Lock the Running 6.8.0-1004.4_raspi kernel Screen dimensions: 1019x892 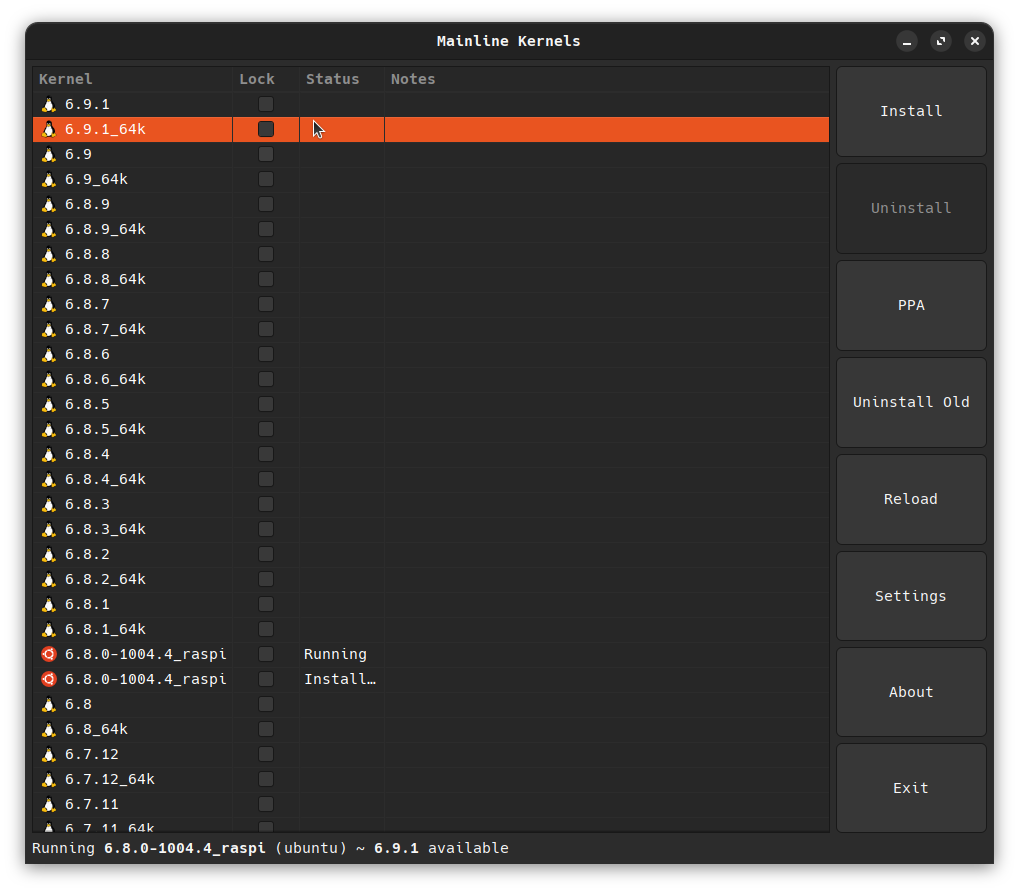(266, 654)
